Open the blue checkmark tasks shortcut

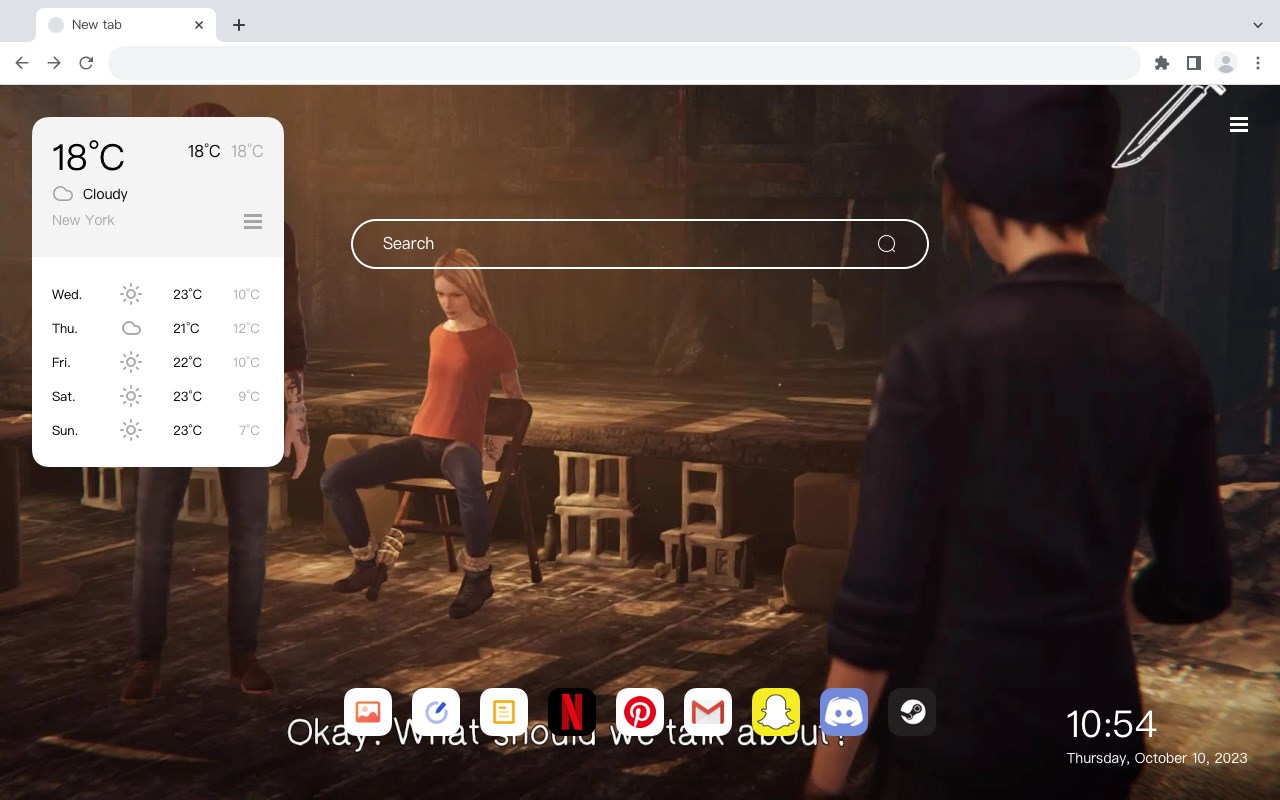pos(436,712)
